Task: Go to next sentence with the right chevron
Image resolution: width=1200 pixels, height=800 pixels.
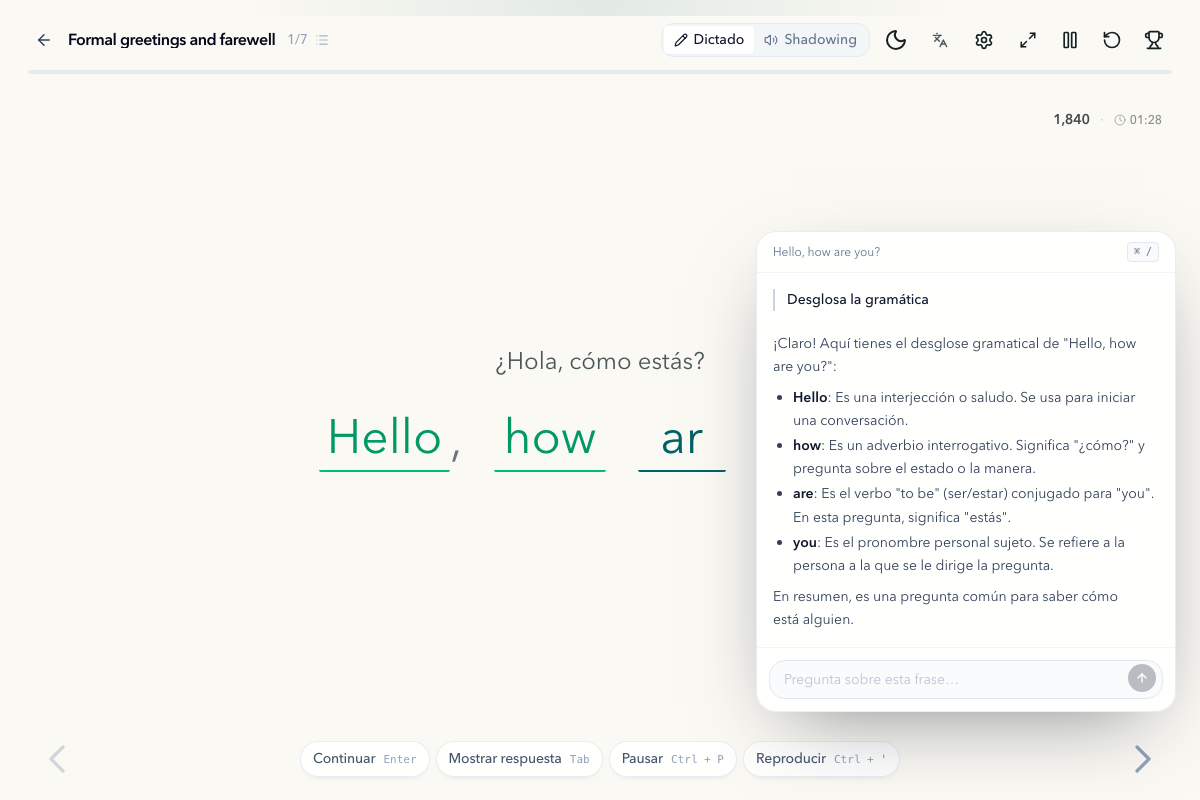Action: pyautogui.click(x=1142, y=759)
